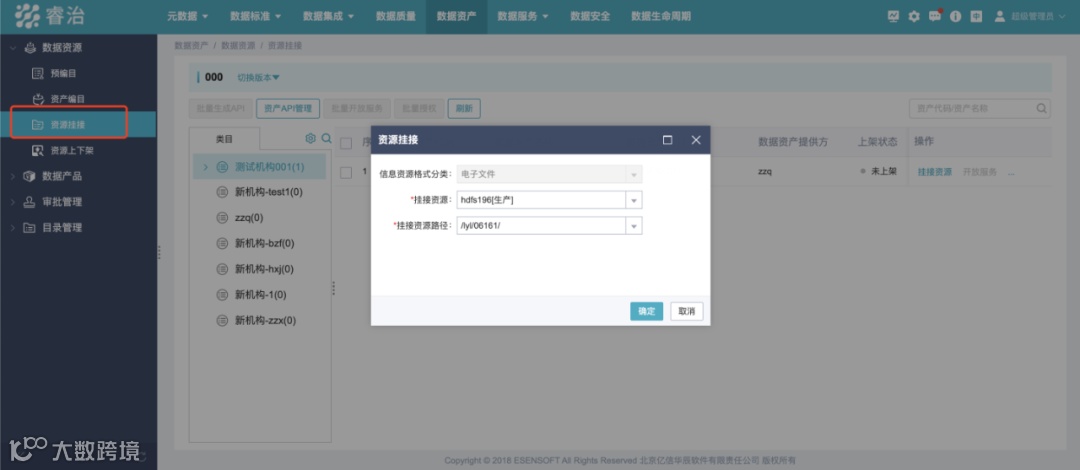Image resolution: width=1080 pixels, height=470 pixels.
Task: Click the info icon in header
Action: click(x=955, y=16)
